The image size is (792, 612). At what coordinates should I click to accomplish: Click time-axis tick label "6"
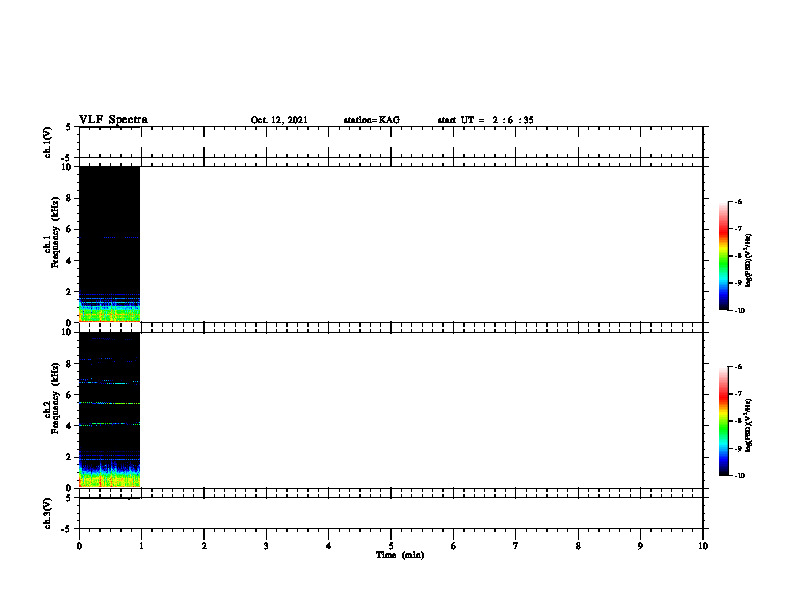coord(453,546)
